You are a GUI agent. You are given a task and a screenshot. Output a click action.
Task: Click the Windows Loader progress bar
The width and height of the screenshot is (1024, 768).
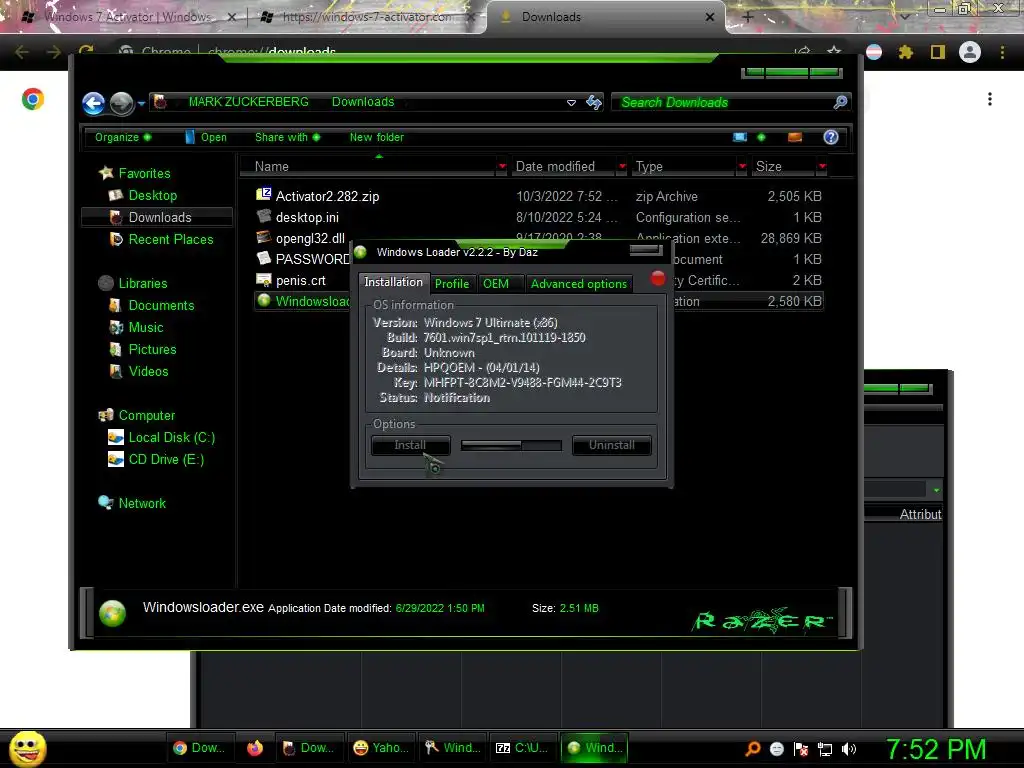511,445
